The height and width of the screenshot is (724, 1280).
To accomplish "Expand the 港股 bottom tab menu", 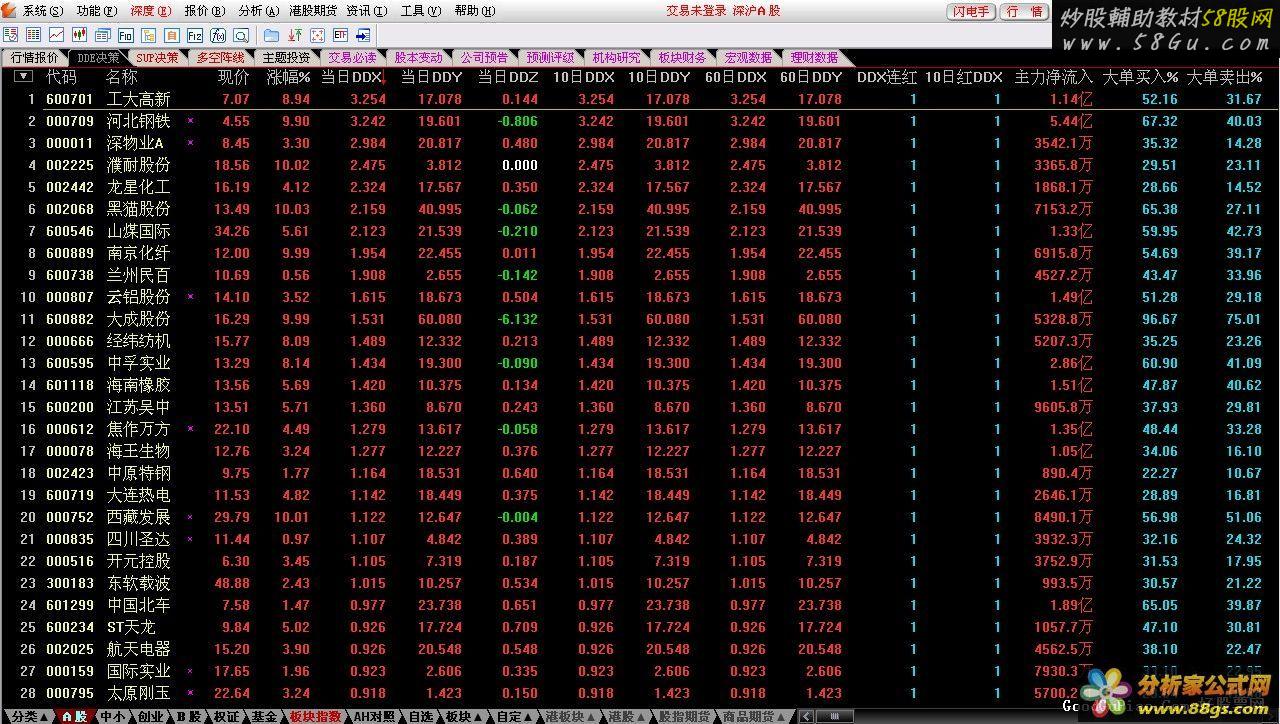I will pyautogui.click(x=625, y=716).
